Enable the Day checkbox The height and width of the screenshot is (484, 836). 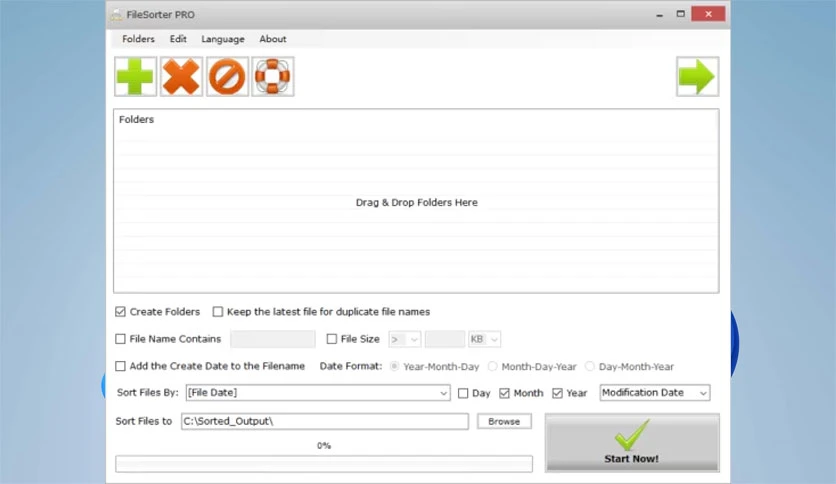pyautogui.click(x=463, y=393)
